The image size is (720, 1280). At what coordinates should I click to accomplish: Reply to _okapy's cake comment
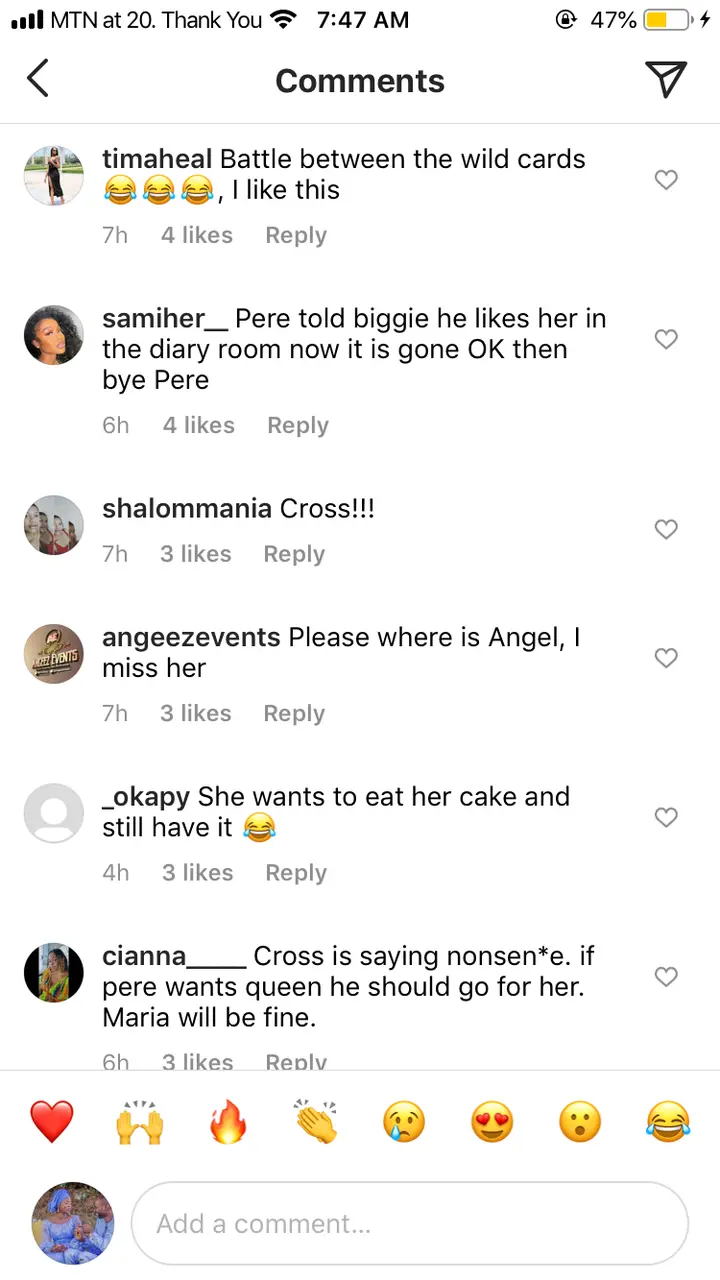click(296, 873)
